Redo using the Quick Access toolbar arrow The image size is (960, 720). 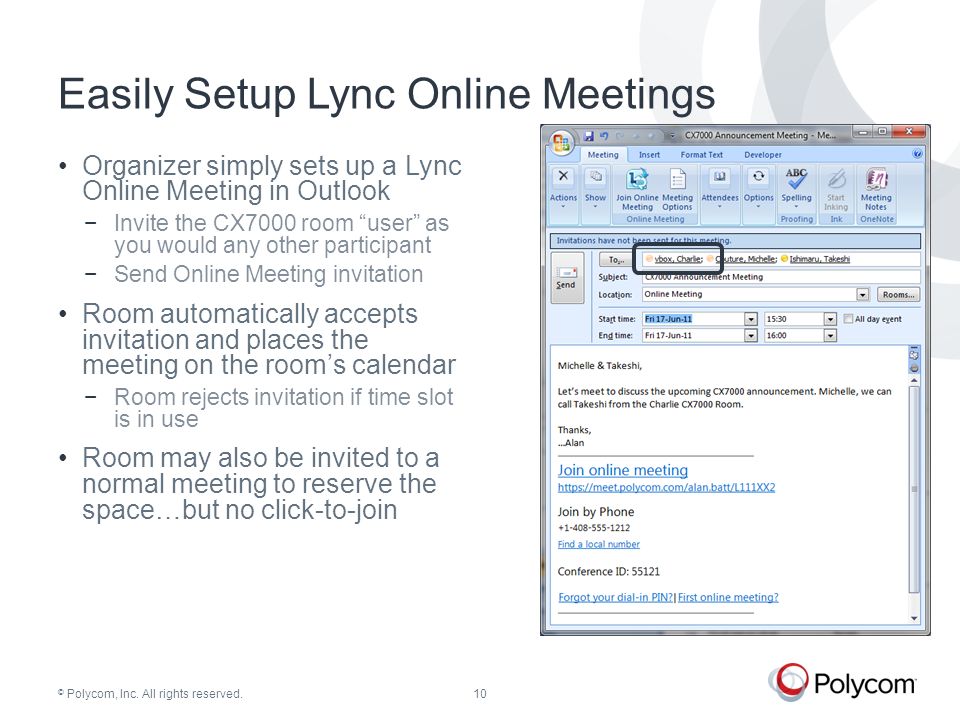[x=620, y=136]
